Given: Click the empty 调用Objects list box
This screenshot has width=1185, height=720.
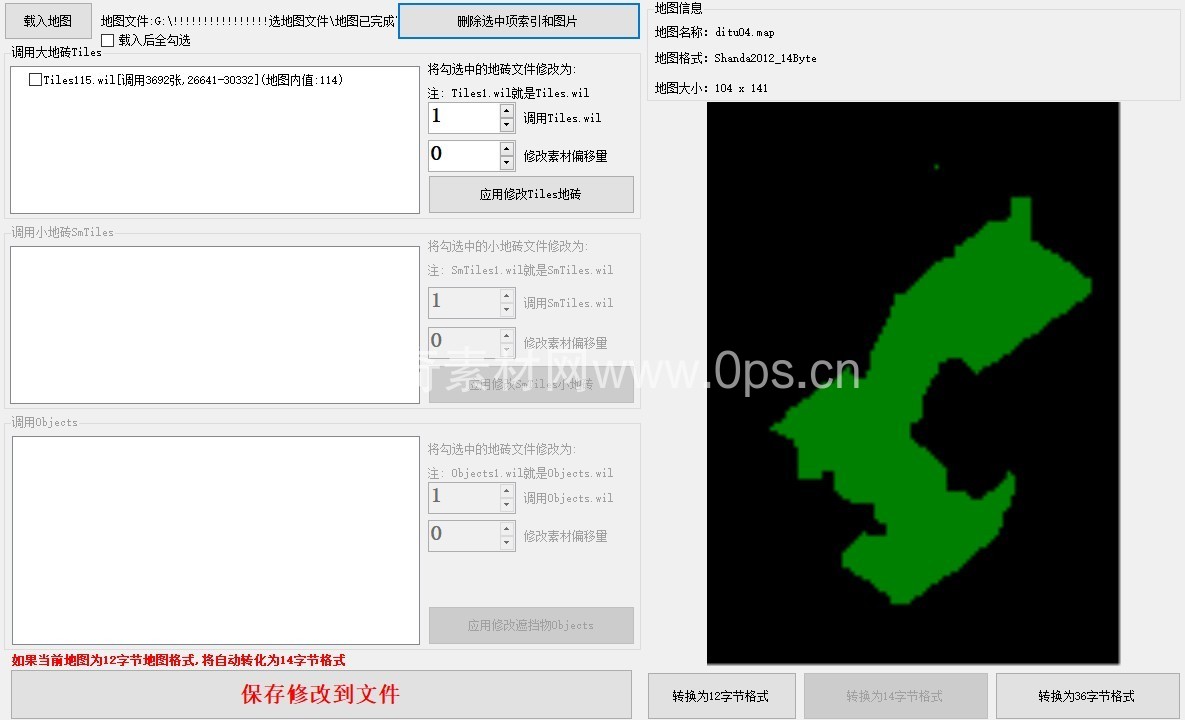Looking at the screenshot, I should 214,540.
